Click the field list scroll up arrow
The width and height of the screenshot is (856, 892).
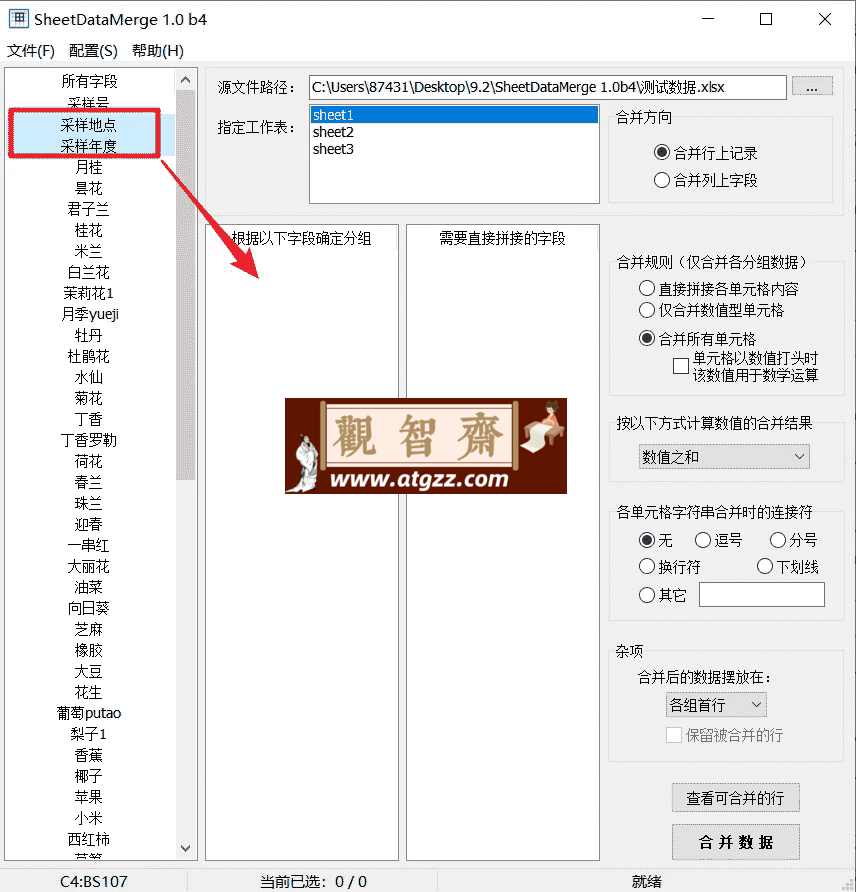(185, 80)
